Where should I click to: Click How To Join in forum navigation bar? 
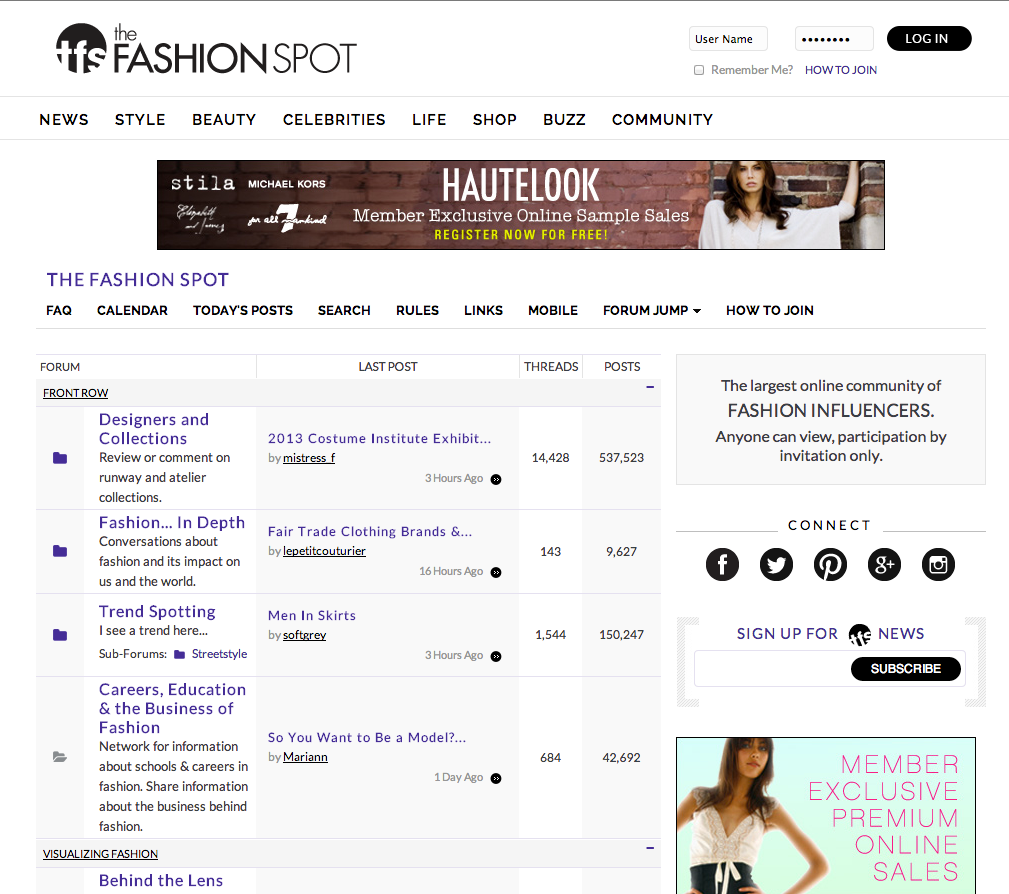coord(770,310)
